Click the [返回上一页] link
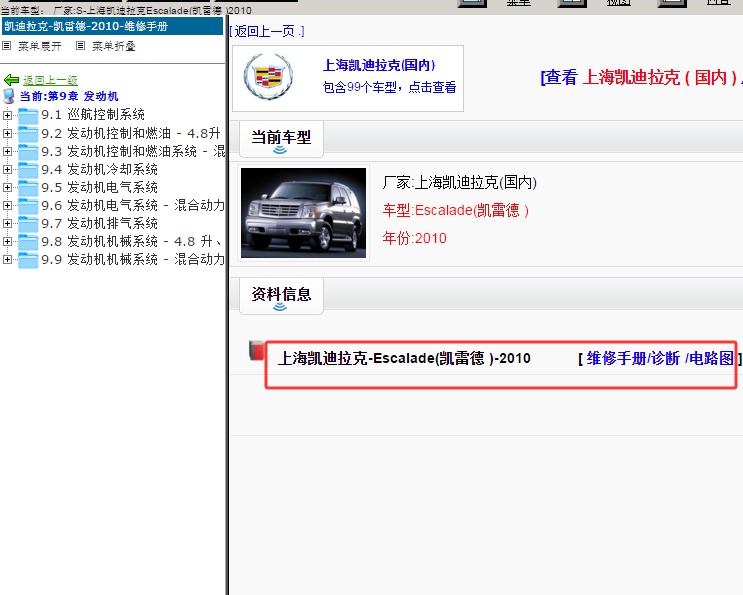 point(267,31)
